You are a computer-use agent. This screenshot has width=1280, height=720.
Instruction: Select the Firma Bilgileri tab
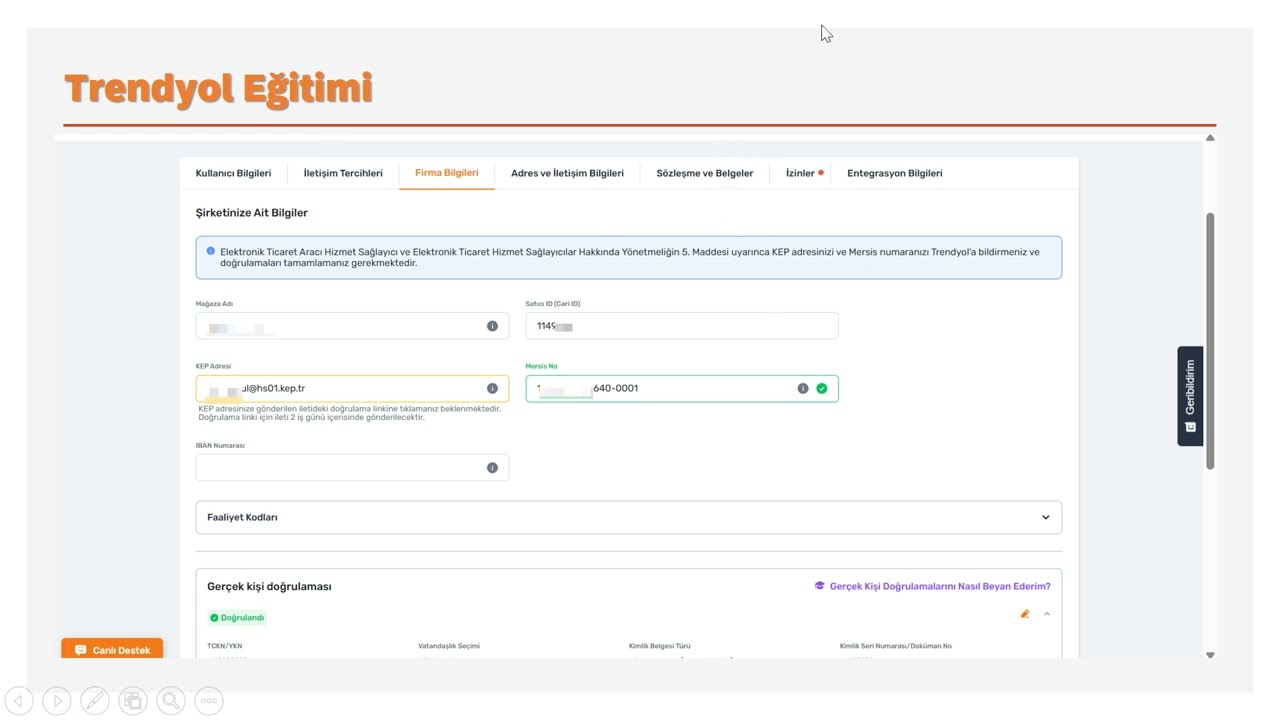(x=447, y=173)
